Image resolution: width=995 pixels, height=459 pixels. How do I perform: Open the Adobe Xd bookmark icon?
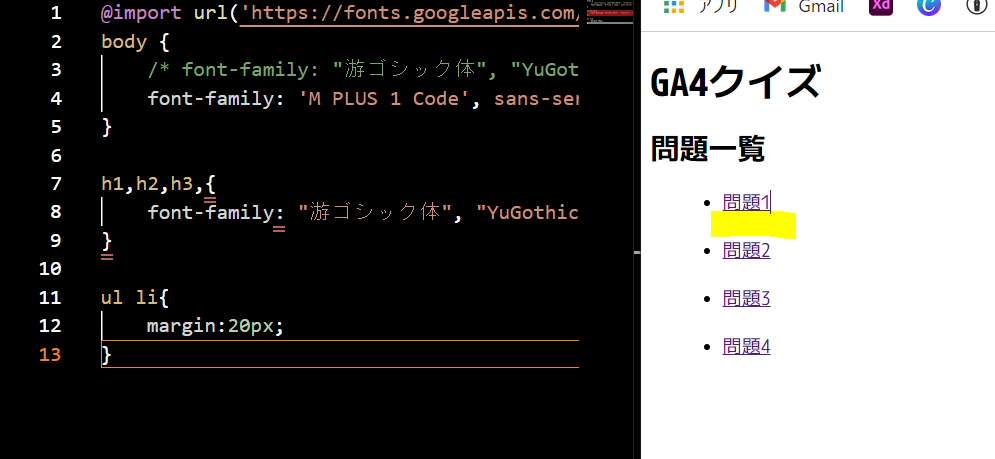point(881,6)
